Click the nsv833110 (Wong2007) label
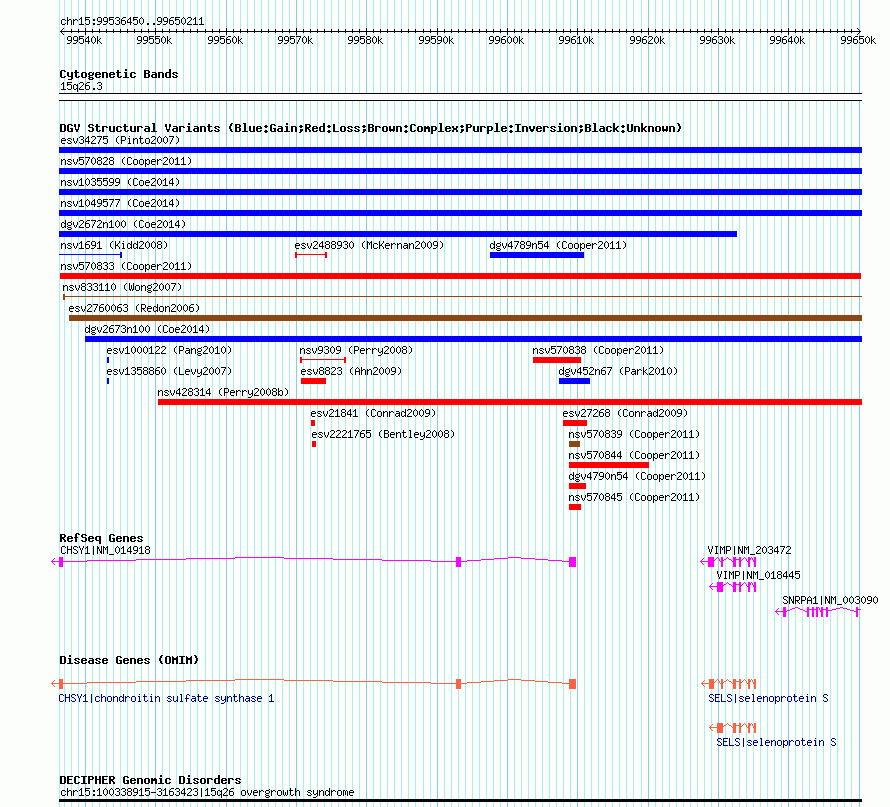This screenshot has width=890, height=807. tap(122, 287)
